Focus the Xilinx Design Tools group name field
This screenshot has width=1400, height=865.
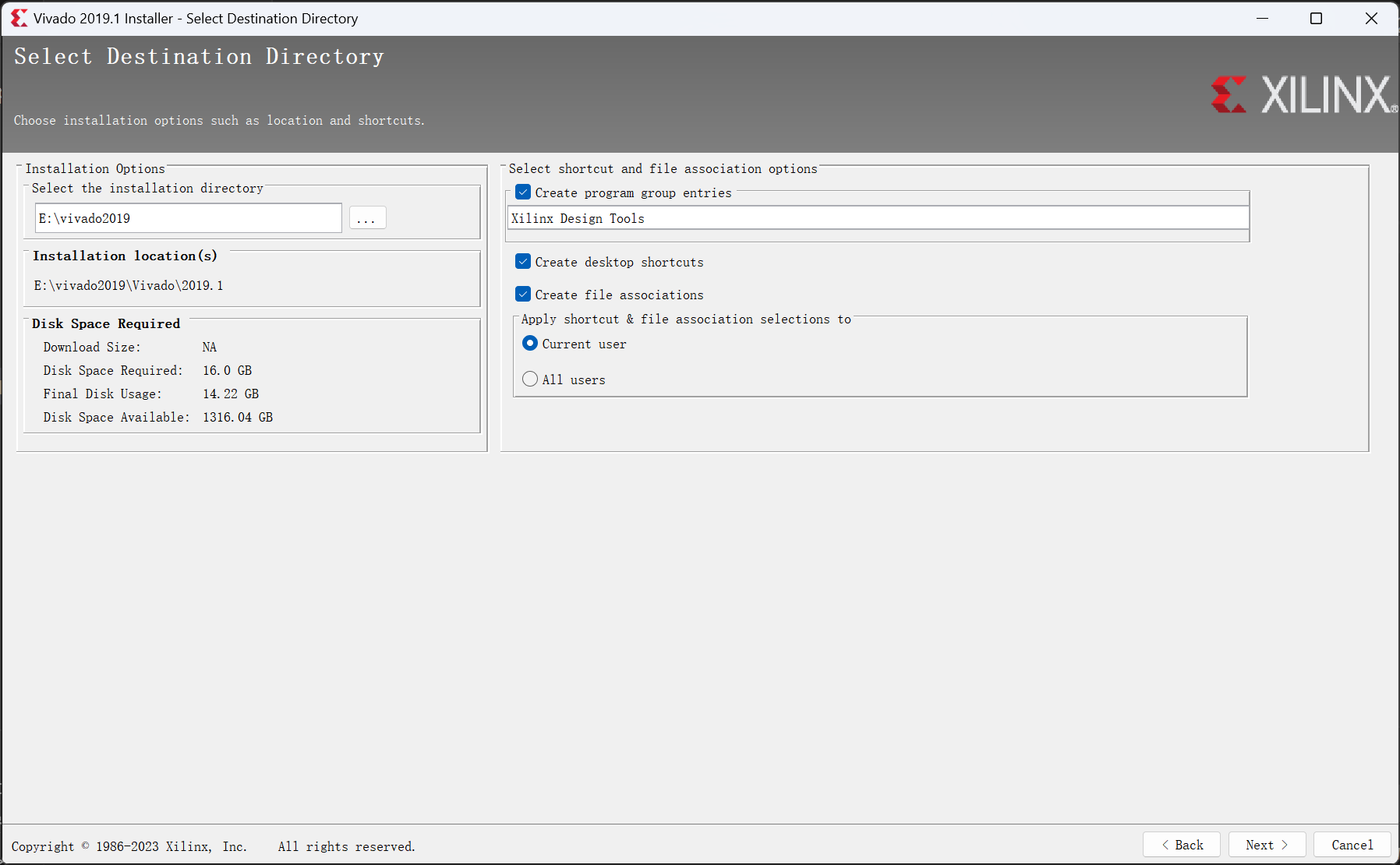tap(878, 218)
